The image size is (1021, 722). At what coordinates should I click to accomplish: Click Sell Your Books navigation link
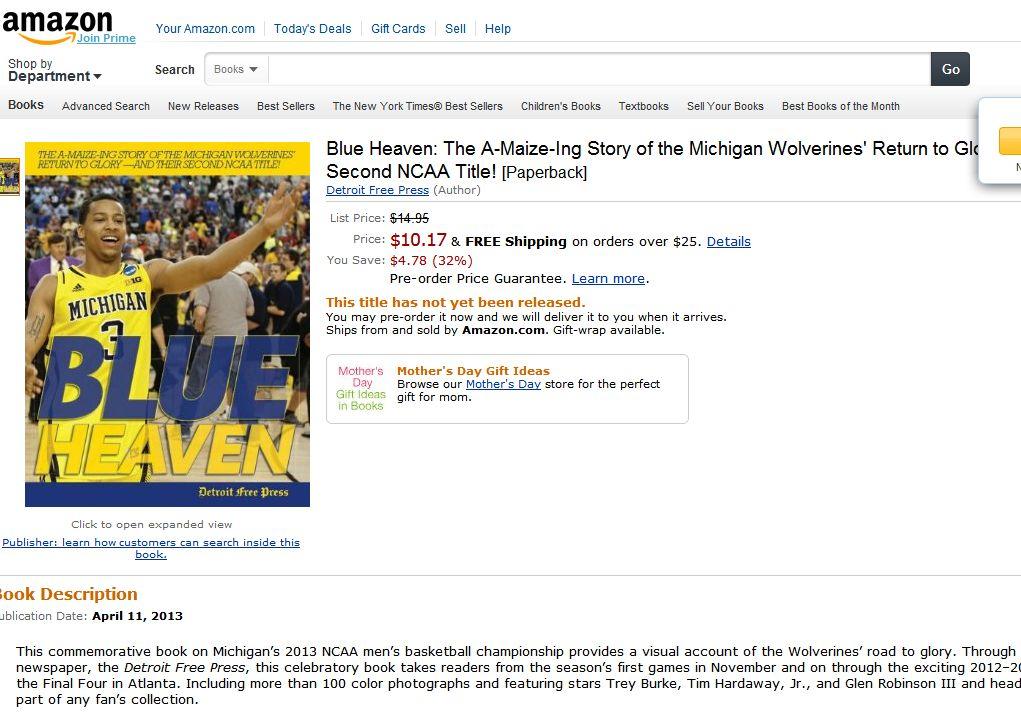pyautogui.click(x=725, y=105)
